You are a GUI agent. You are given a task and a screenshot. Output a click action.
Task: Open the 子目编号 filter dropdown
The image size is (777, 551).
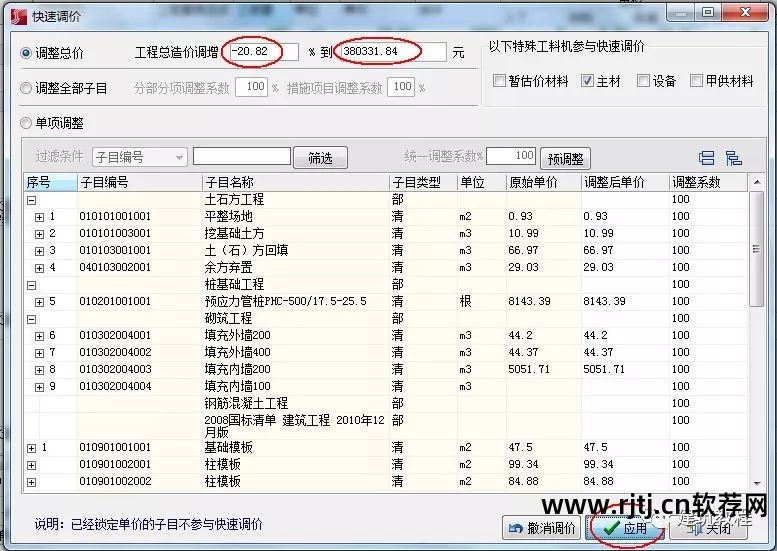140,158
